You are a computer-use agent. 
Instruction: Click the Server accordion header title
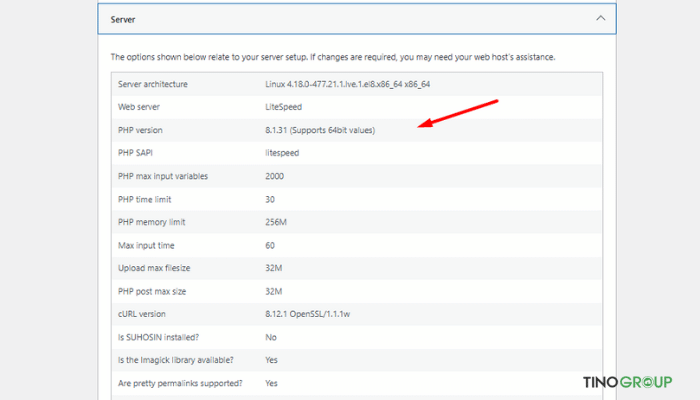point(123,20)
